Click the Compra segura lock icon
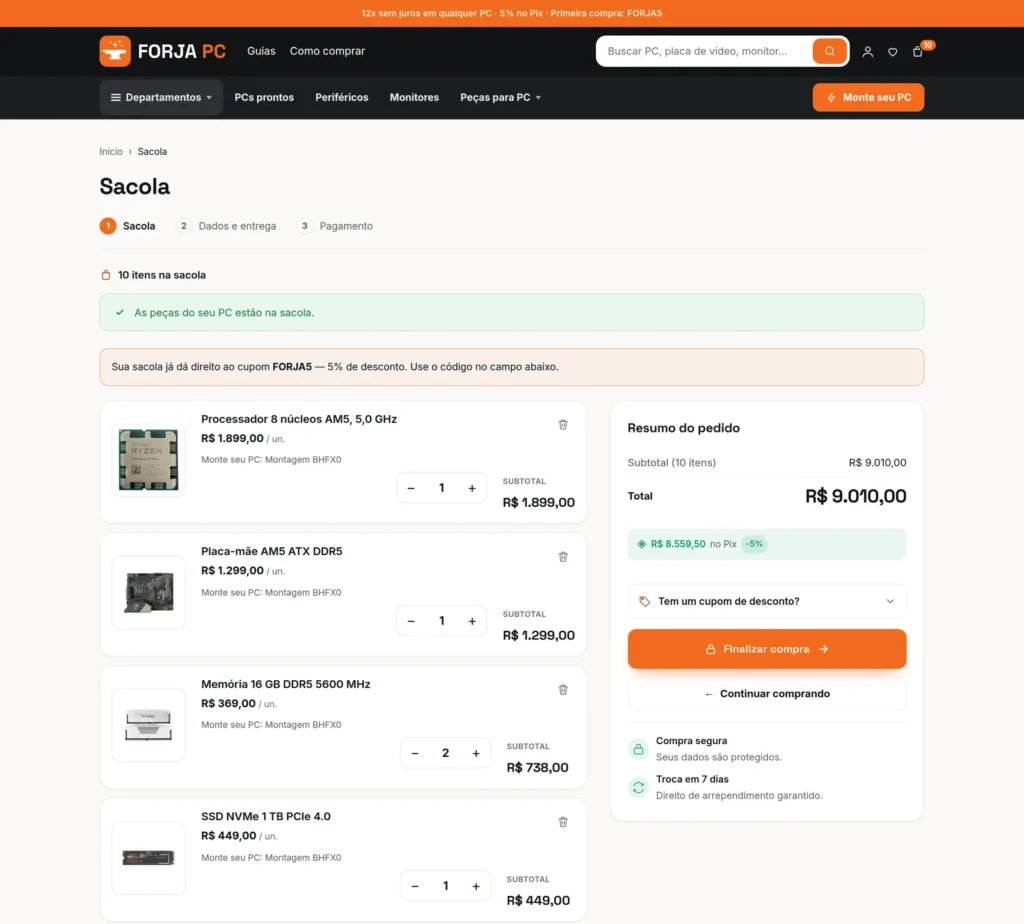This screenshot has width=1024, height=924. (x=638, y=749)
